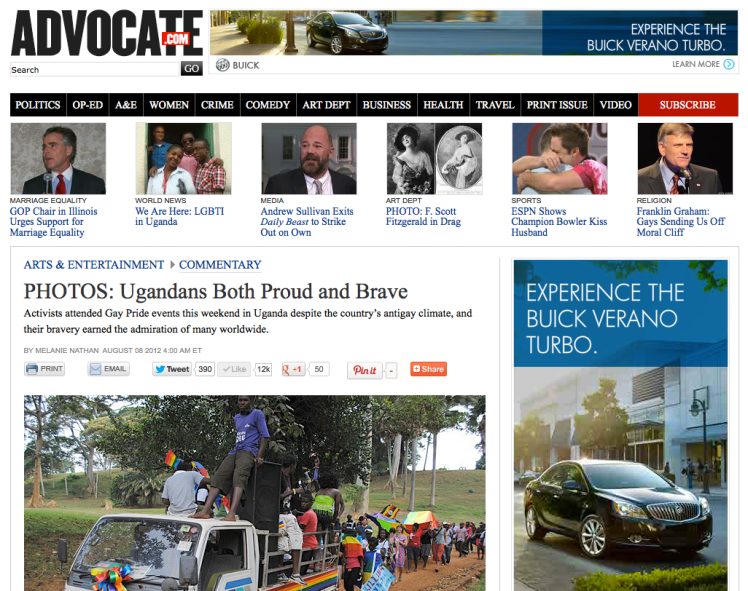Viewport: 748px width, 591px height.
Task: Pin the article with Pin it button
Action: click(365, 370)
